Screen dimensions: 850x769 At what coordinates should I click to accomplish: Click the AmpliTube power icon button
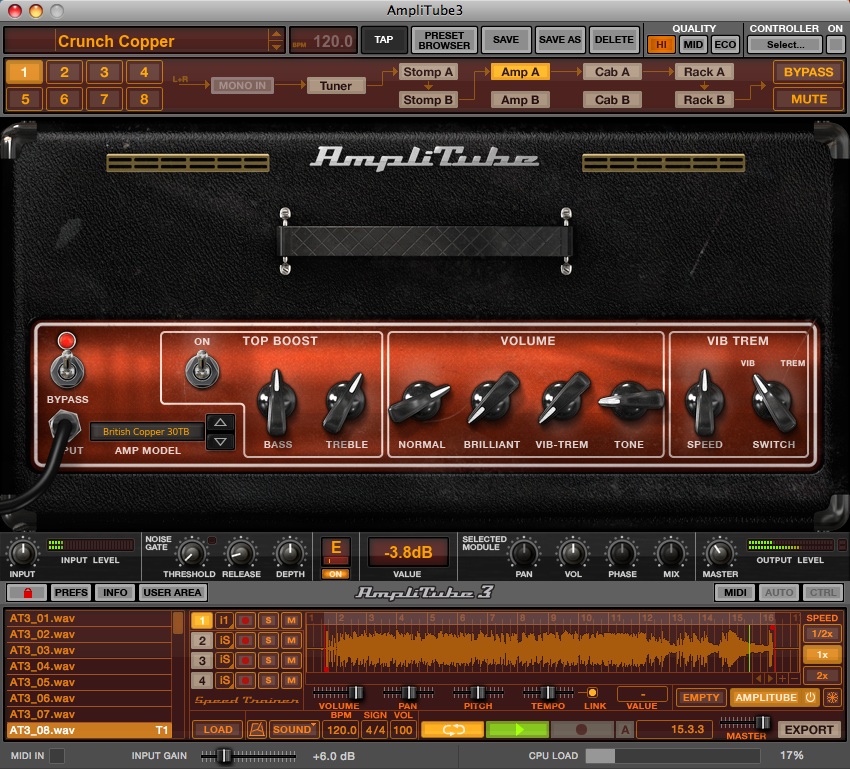810,697
